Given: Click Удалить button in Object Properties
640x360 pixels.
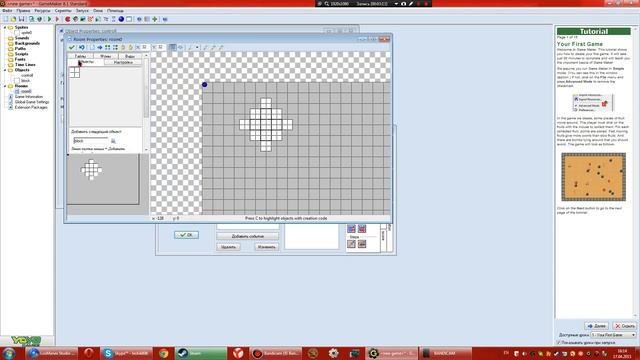Looking at the screenshot, I should [x=228, y=247].
